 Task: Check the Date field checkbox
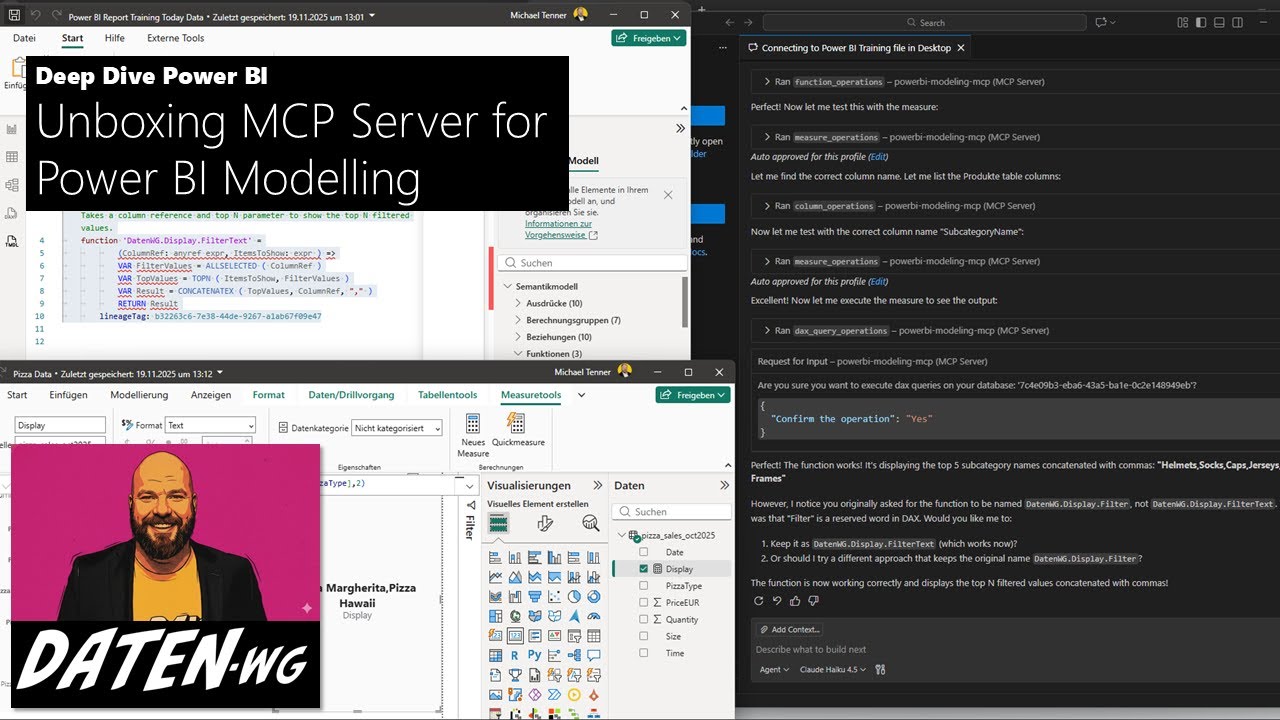[x=644, y=552]
